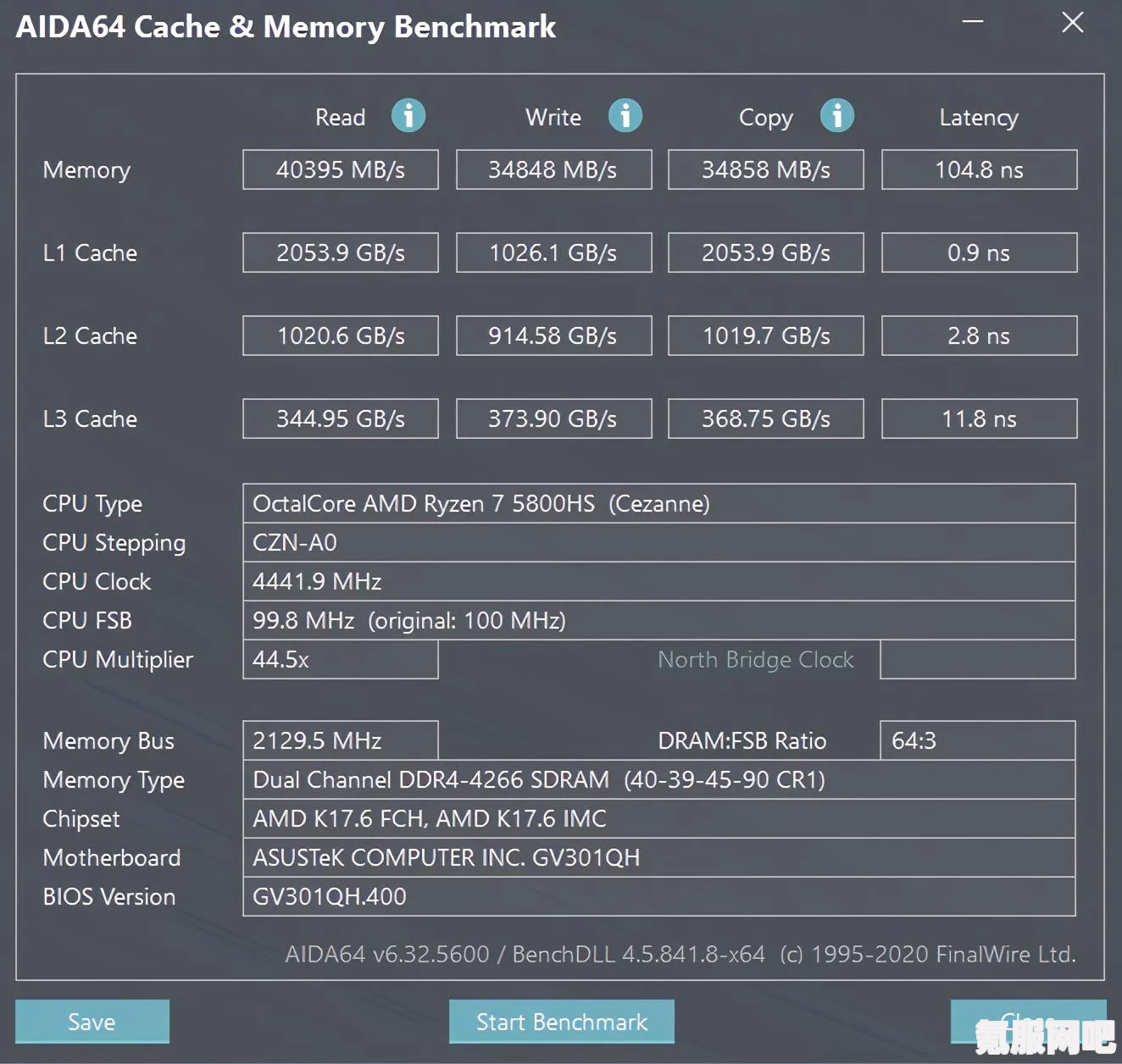The width and height of the screenshot is (1122, 1064).
Task: Select L2 Cache Read 1020.6 GB/s
Action: [x=341, y=335]
